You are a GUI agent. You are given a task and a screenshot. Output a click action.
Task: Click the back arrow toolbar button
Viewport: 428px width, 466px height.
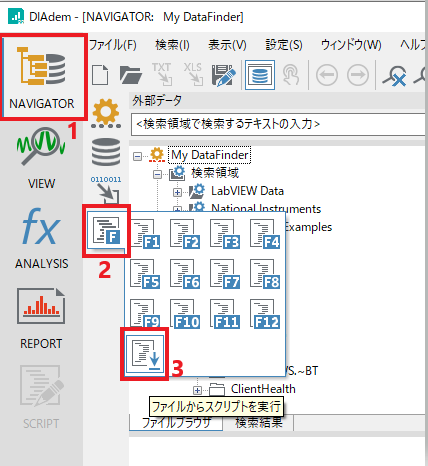click(x=327, y=75)
